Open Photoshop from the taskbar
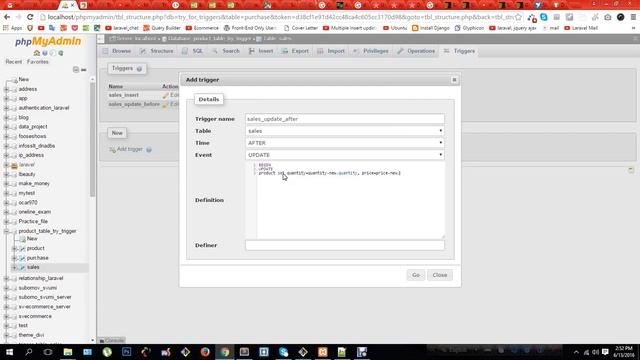The image size is (640, 360). point(127,352)
